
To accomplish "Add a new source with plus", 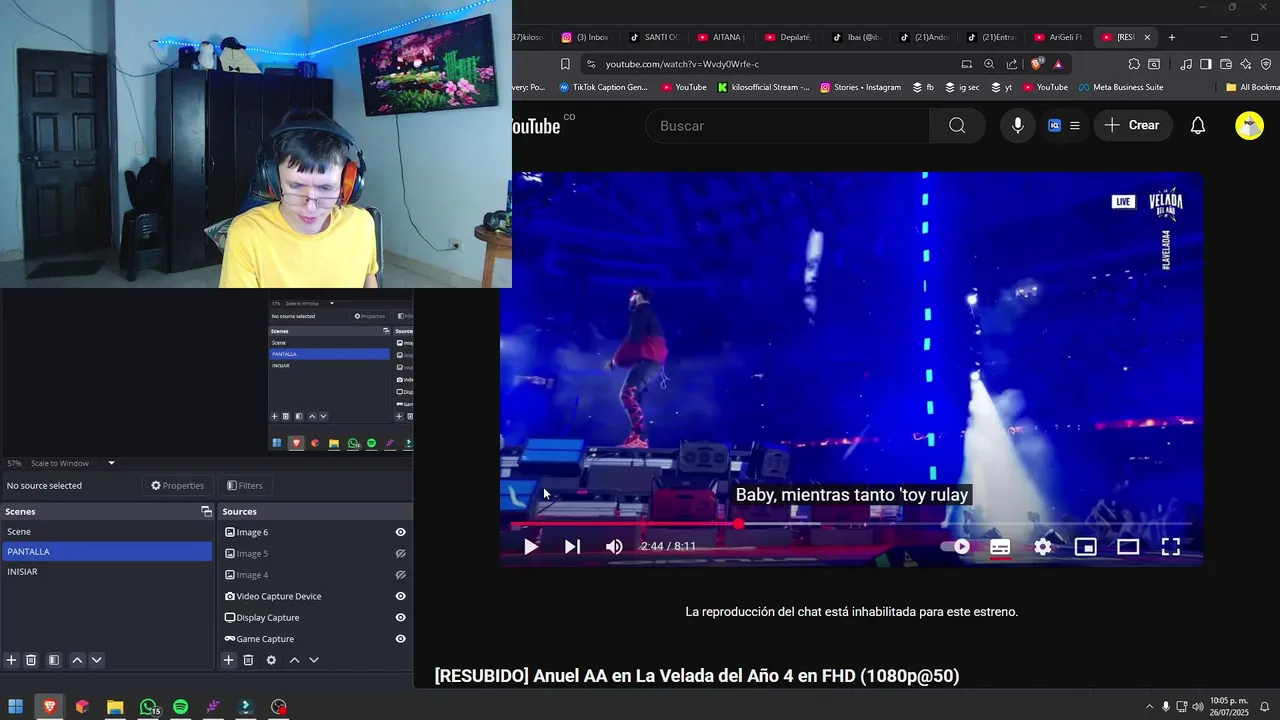I will [229, 660].
